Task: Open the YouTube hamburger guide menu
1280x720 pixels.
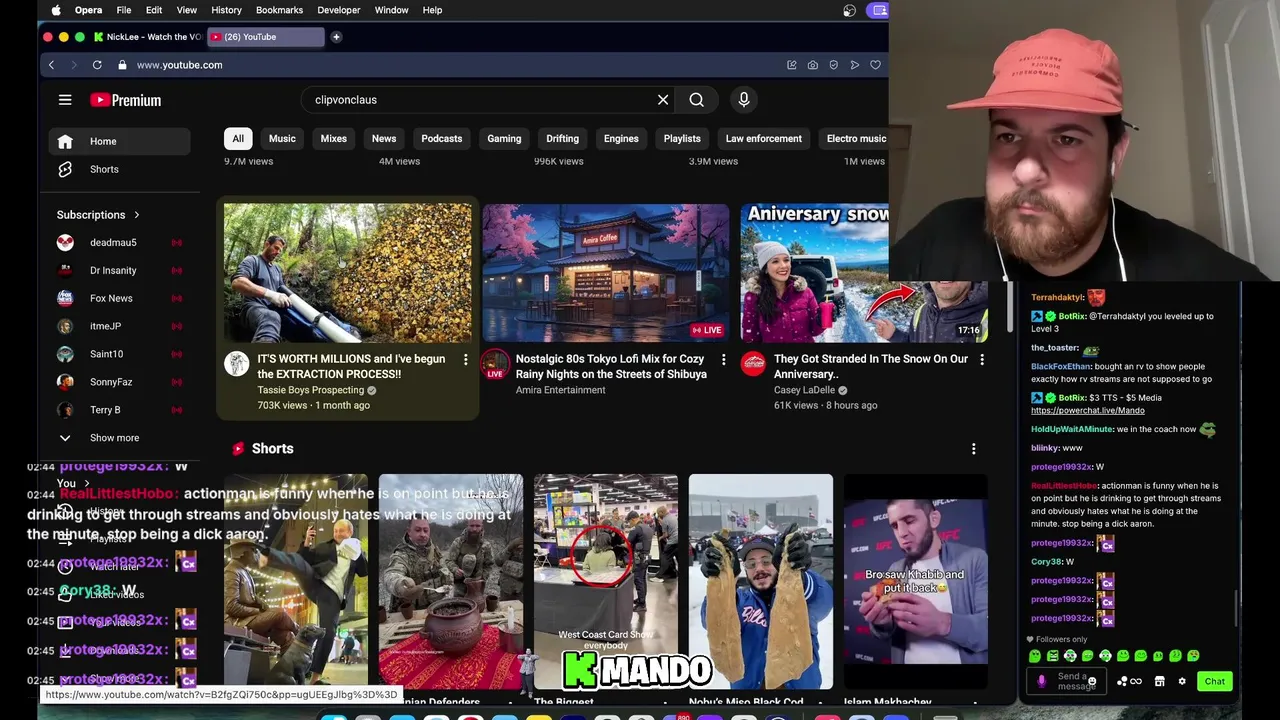Action: (x=65, y=100)
